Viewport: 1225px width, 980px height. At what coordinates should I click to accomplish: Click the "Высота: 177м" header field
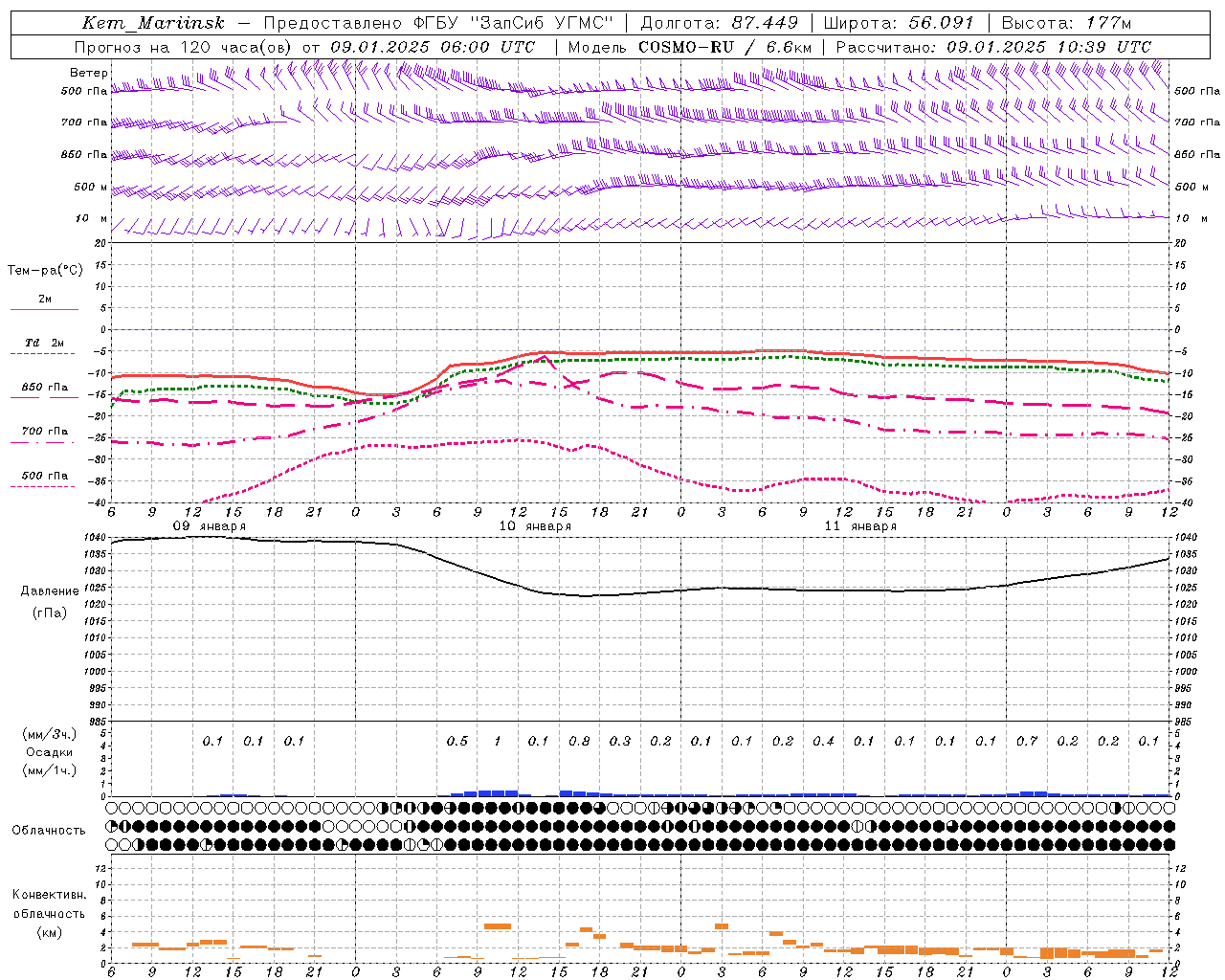point(1065,23)
